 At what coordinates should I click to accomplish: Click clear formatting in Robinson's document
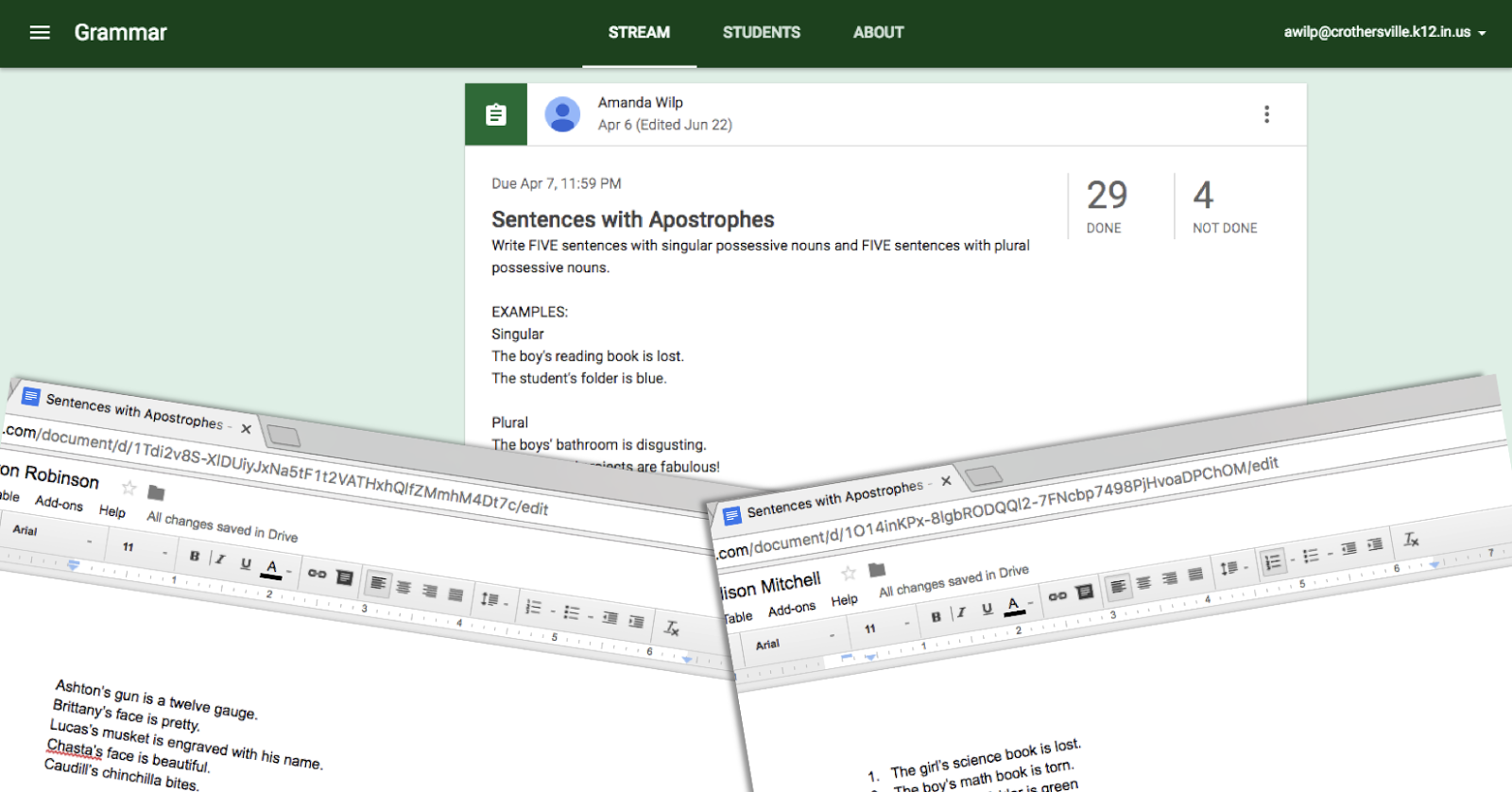click(672, 628)
